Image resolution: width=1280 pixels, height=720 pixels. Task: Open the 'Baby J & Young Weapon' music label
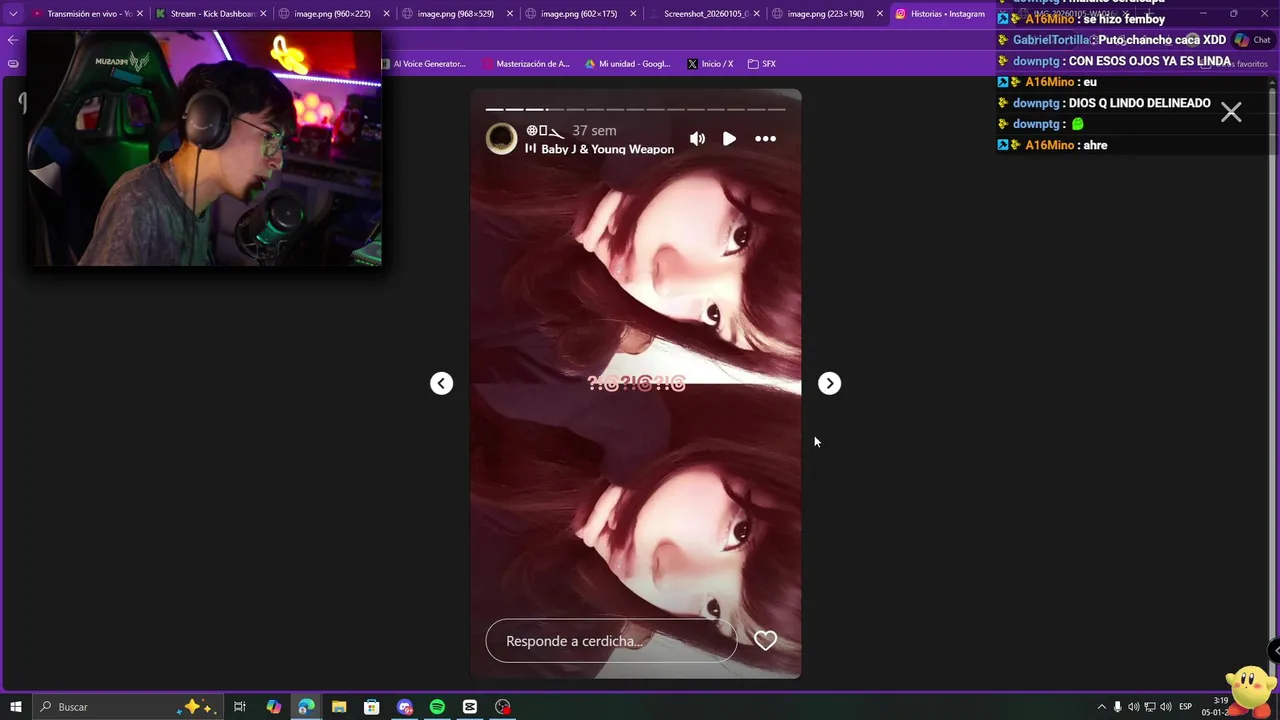pyautogui.click(x=607, y=149)
